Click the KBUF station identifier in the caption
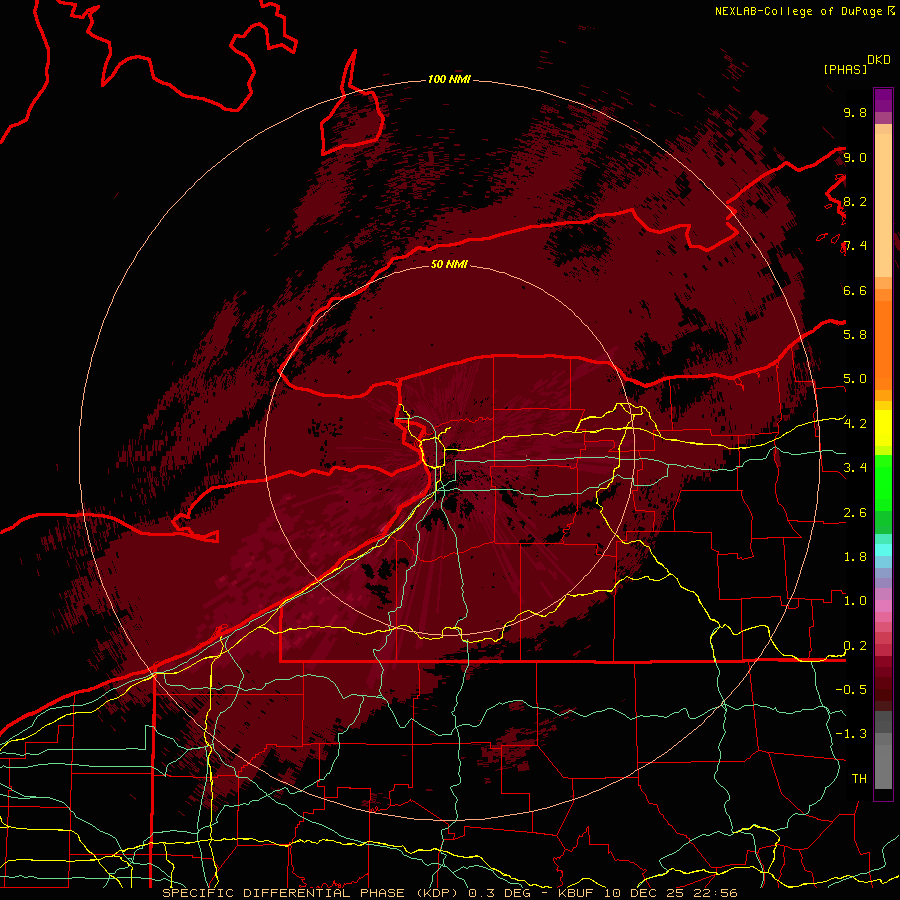The image size is (900, 900). tap(576, 893)
